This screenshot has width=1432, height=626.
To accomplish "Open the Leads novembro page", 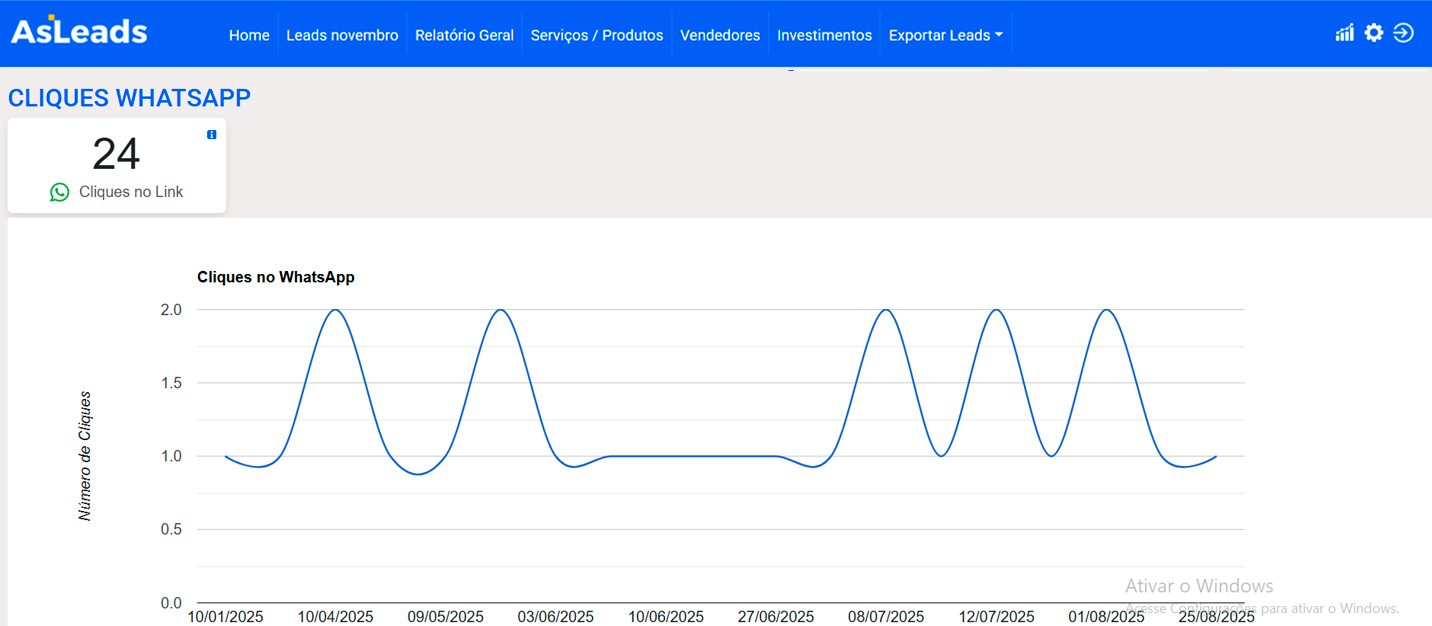I will (342, 35).
